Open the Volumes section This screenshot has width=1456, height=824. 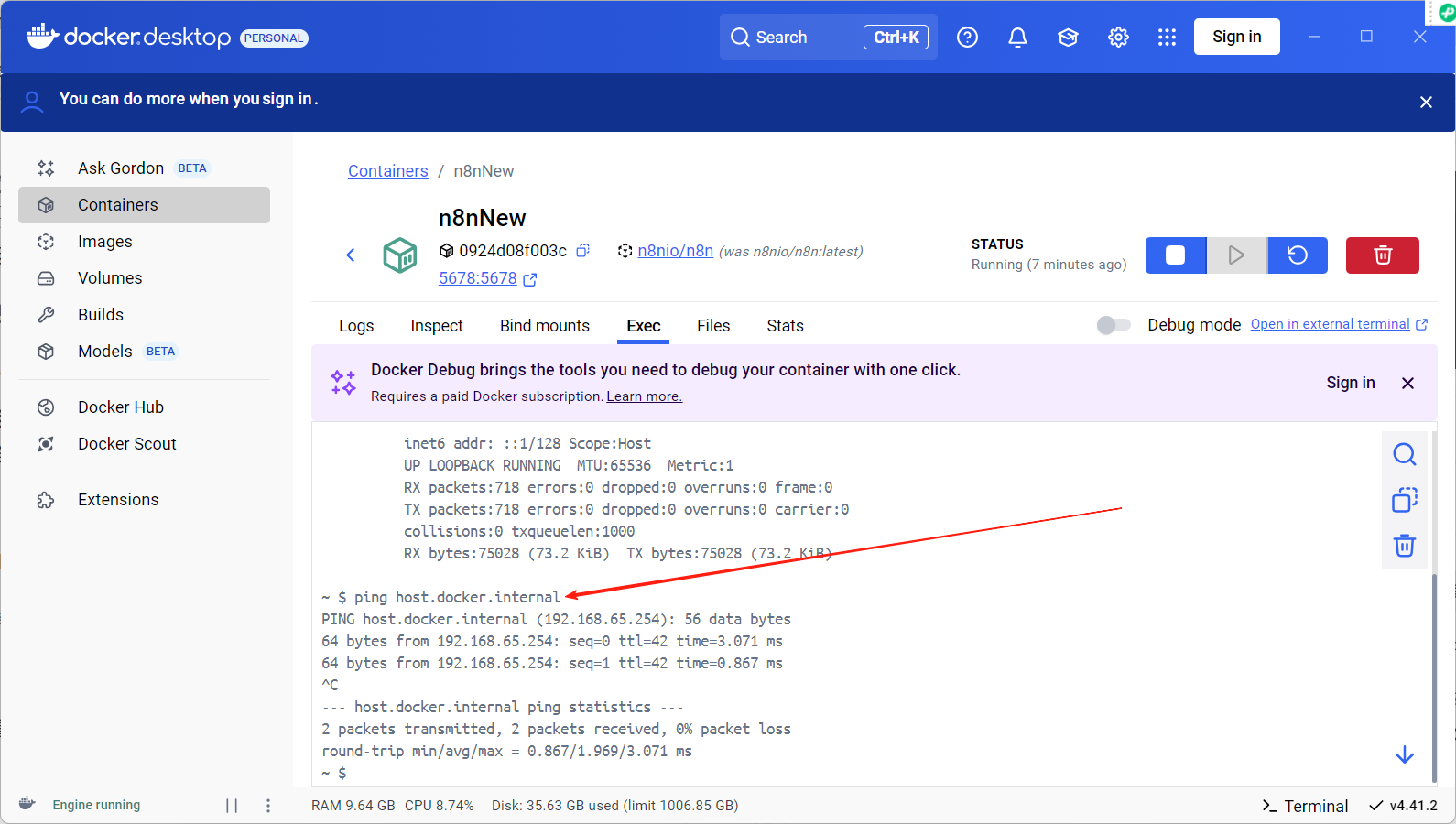(x=144, y=278)
